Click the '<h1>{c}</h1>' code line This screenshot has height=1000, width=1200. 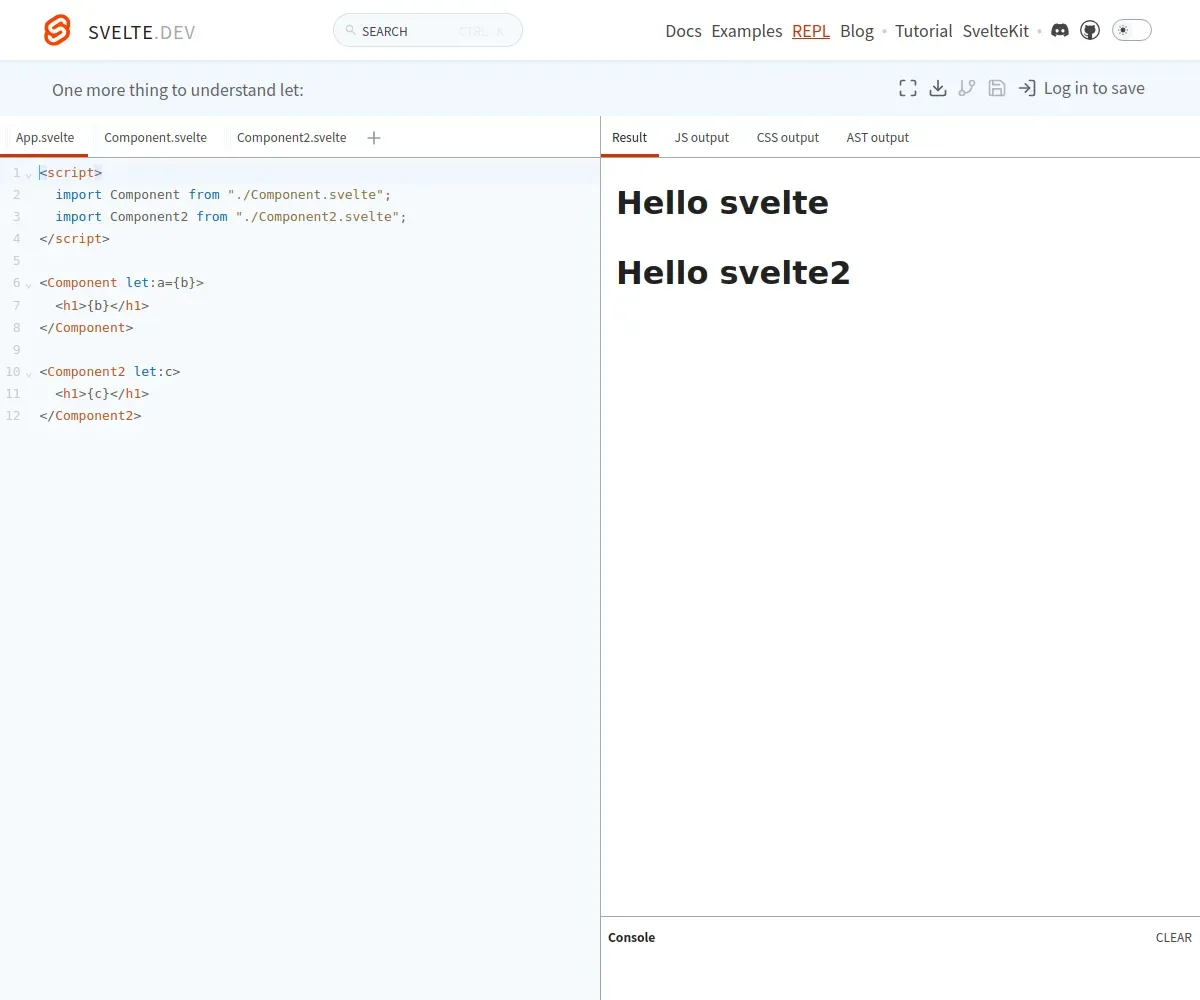pos(102,393)
